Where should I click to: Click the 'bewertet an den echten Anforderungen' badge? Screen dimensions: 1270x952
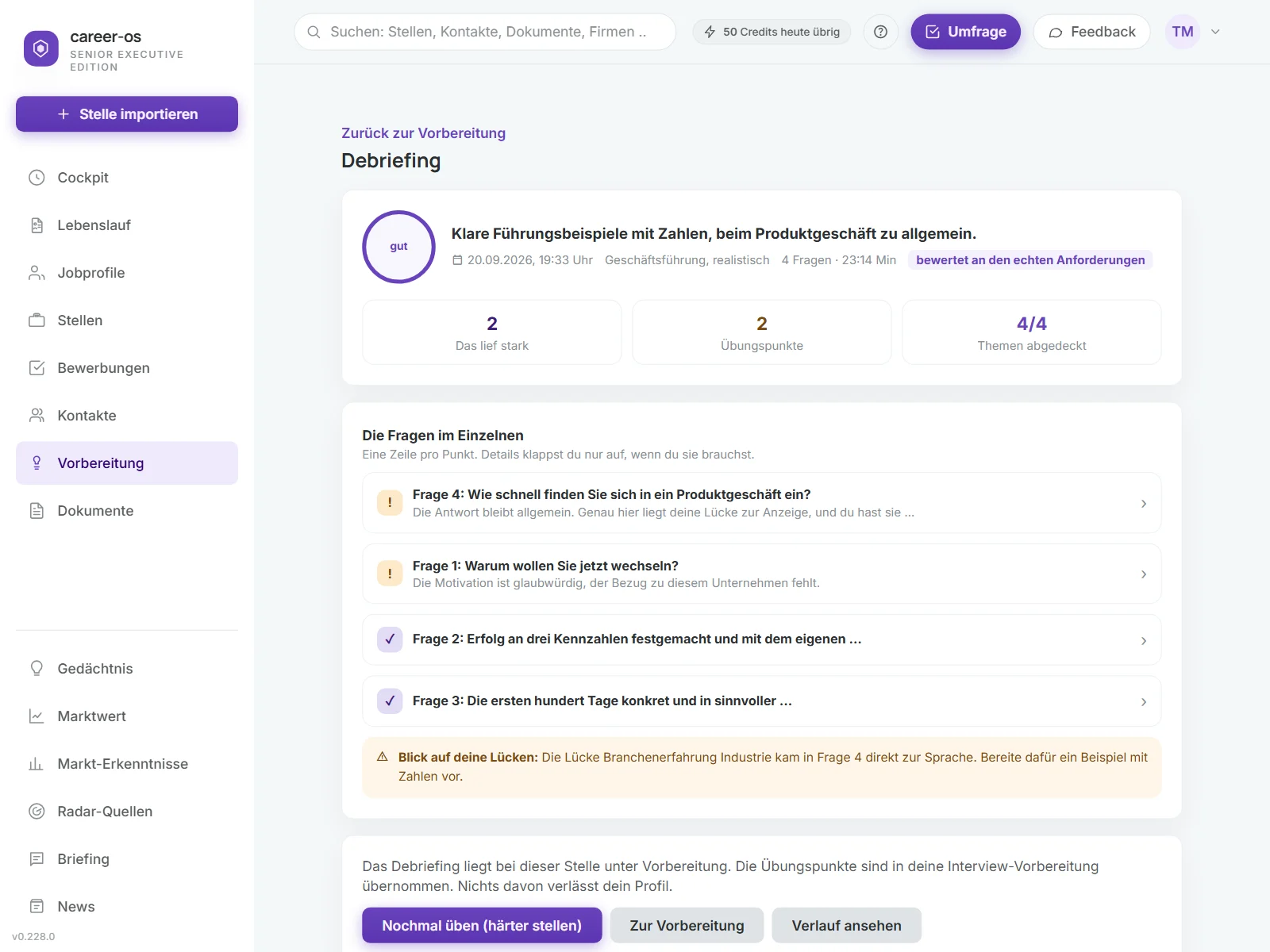(x=1030, y=260)
